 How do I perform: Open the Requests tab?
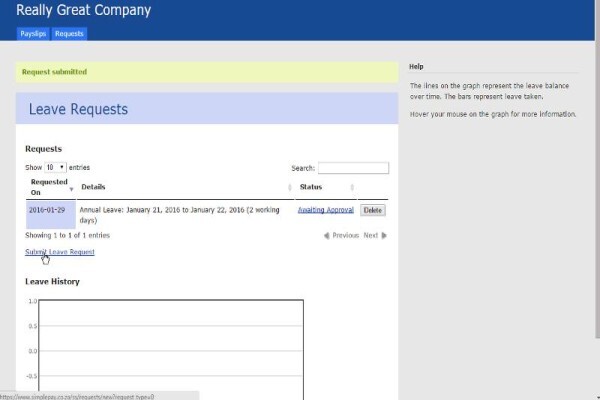tap(69, 34)
